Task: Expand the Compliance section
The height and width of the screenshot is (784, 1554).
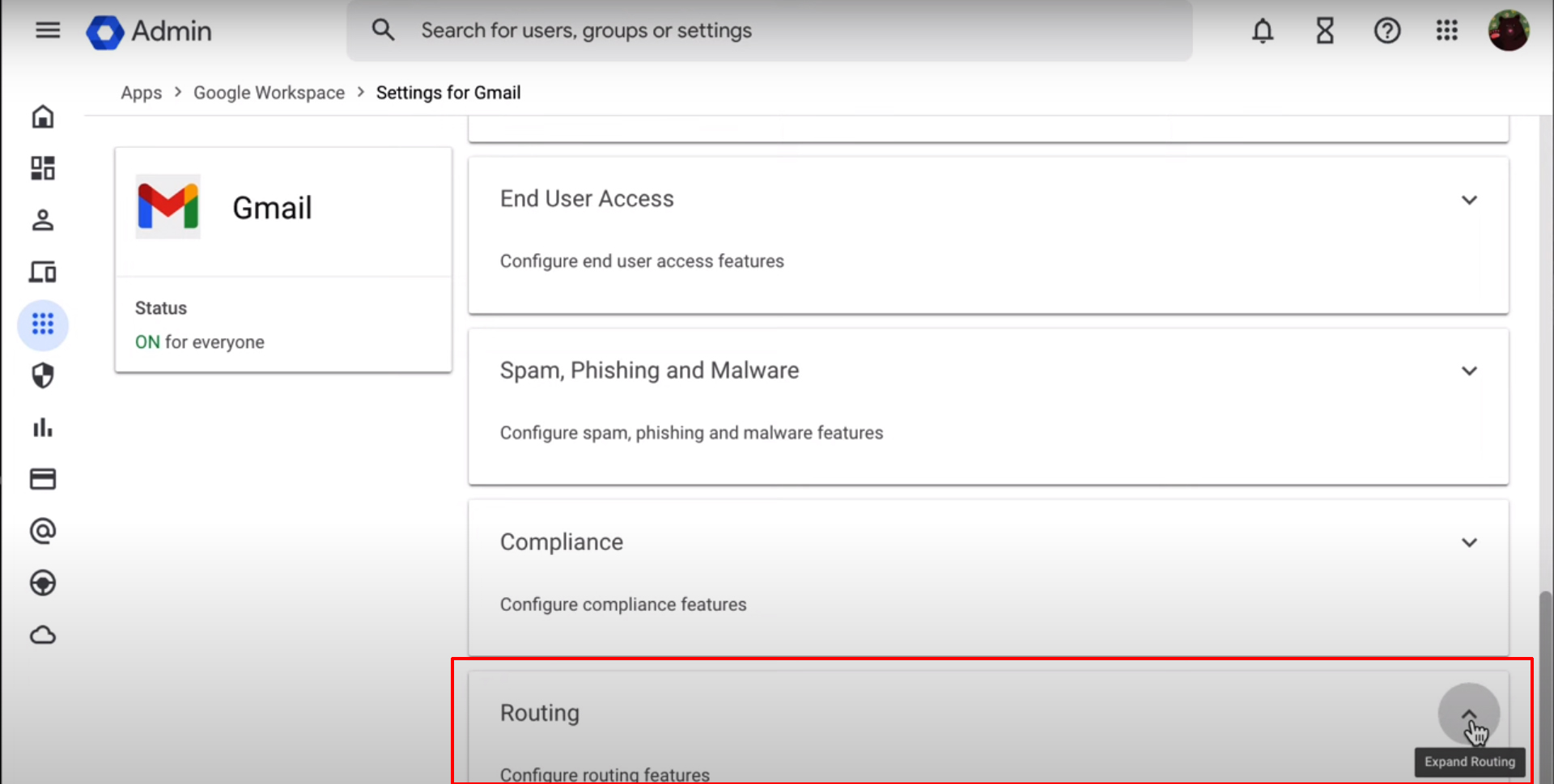Action: coord(1470,542)
